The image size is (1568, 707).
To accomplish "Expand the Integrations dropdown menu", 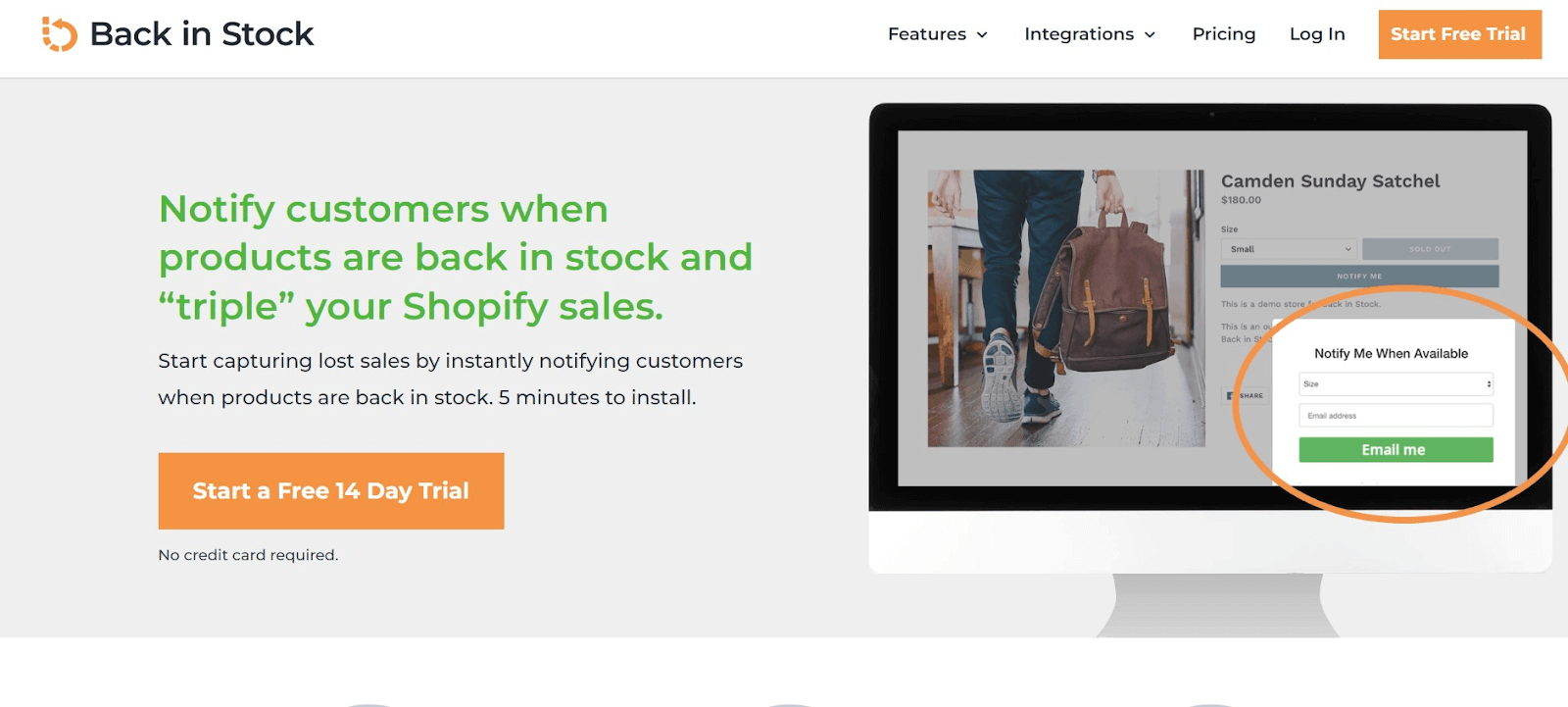I will pos(1090,34).
